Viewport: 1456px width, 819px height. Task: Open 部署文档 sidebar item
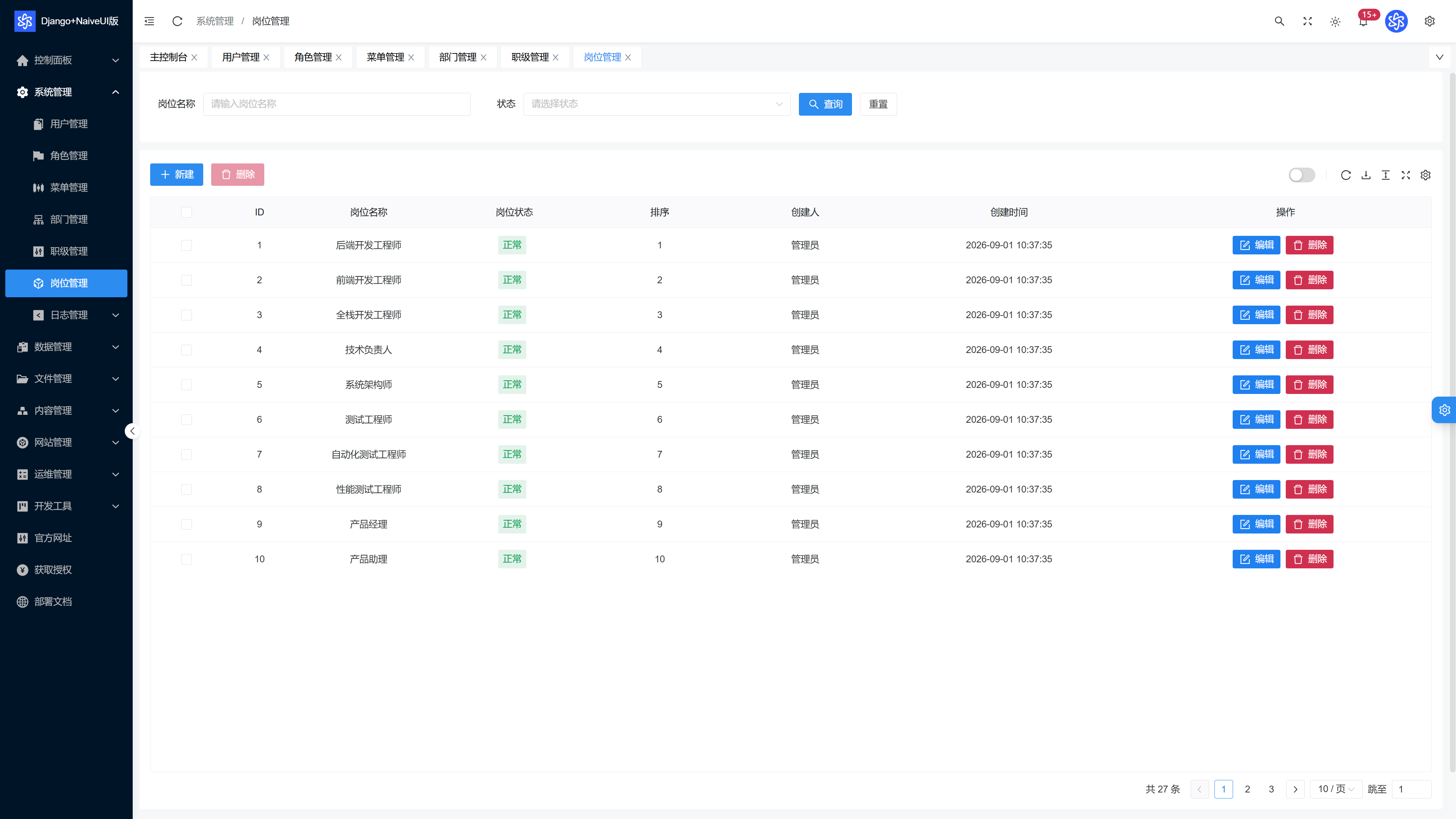click(66, 601)
